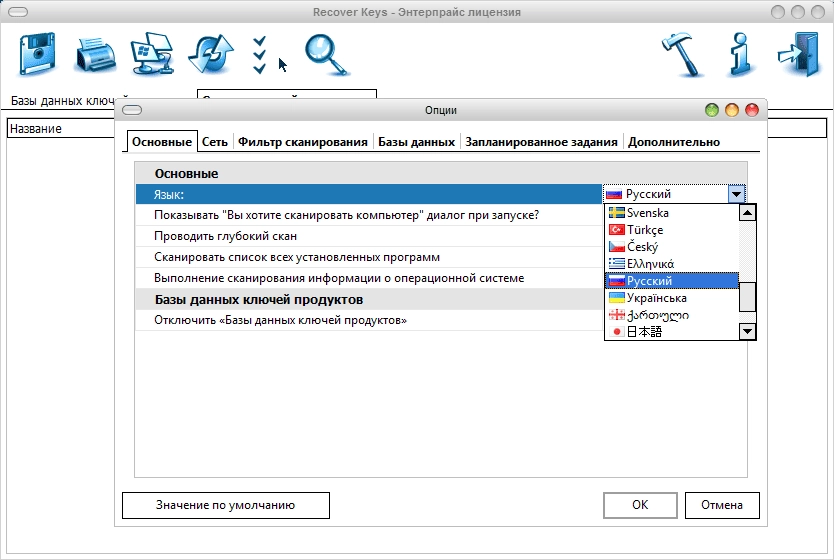
Task: Open the Запланированное задания tab
Action: pyautogui.click(x=541, y=142)
